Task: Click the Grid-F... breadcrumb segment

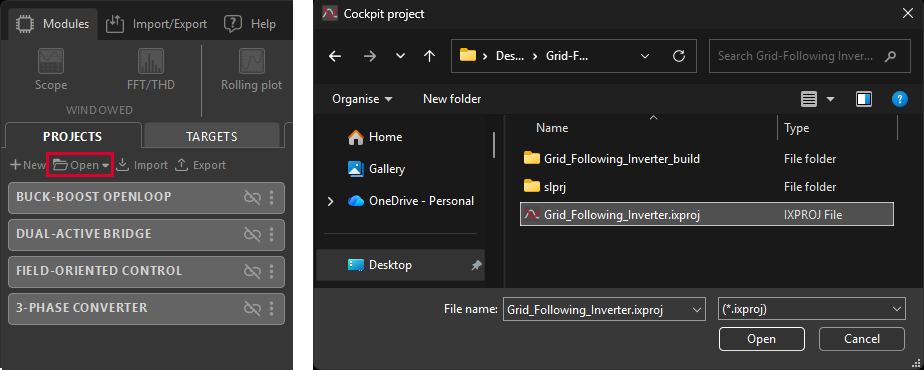Action: [x=566, y=56]
